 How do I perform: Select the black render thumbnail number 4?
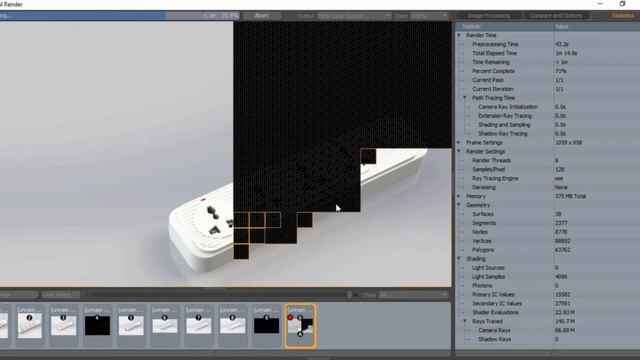[97, 325]
